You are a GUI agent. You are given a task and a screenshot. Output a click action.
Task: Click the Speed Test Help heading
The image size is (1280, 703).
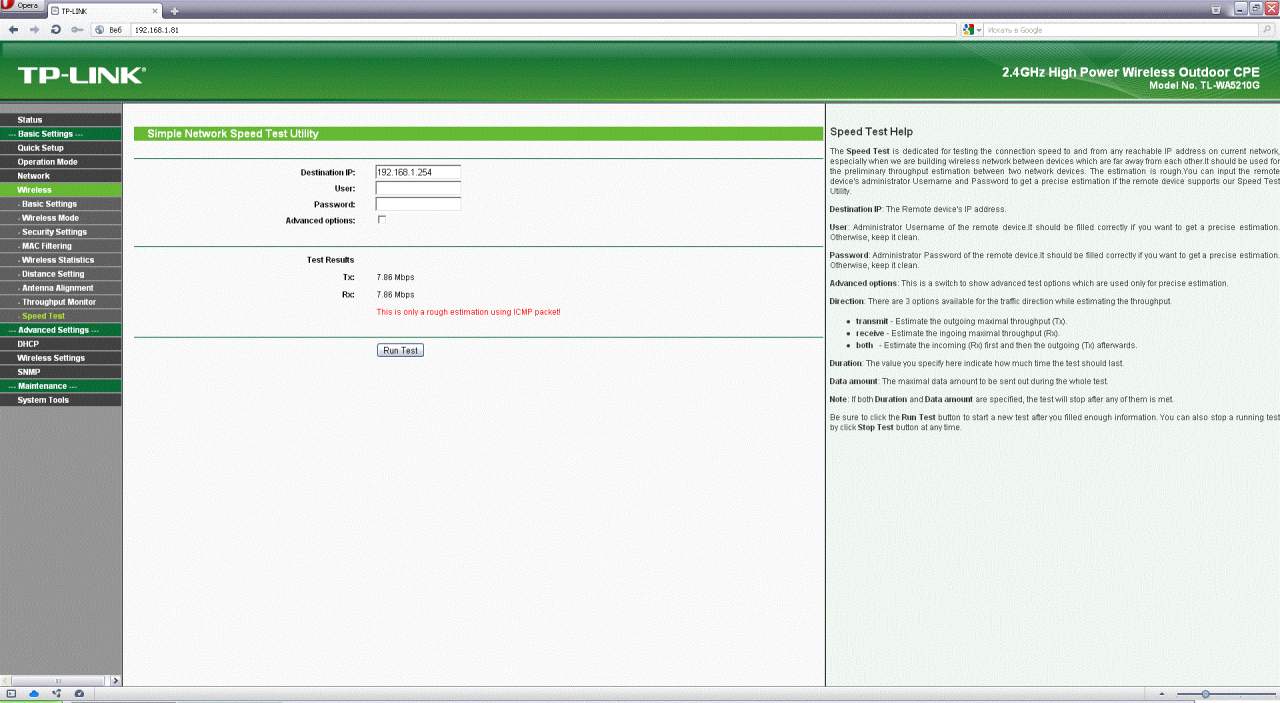pos(871,132)
